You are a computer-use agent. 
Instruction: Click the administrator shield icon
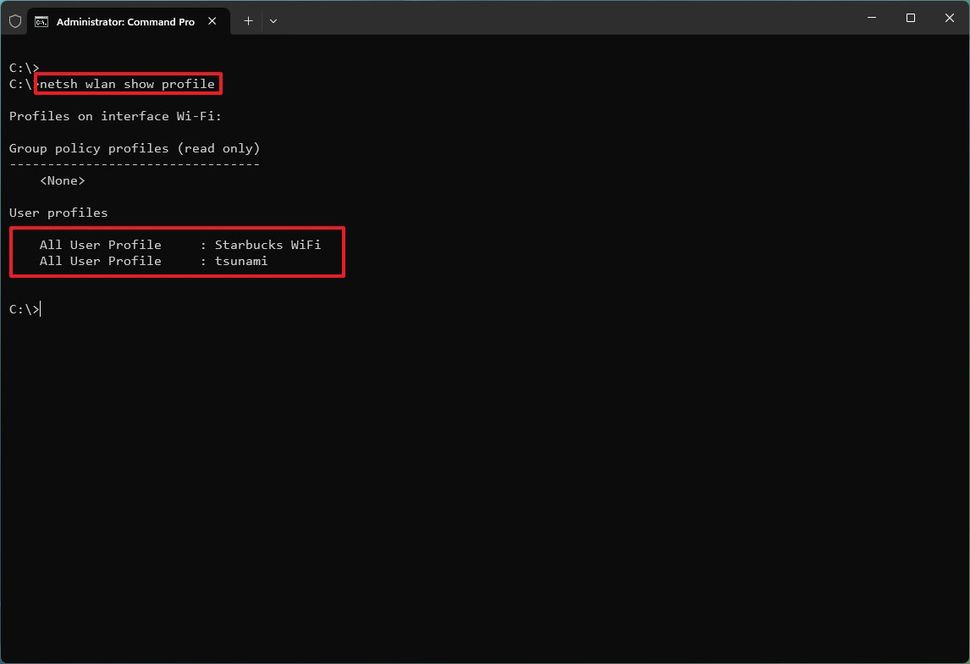coord(15,20)
